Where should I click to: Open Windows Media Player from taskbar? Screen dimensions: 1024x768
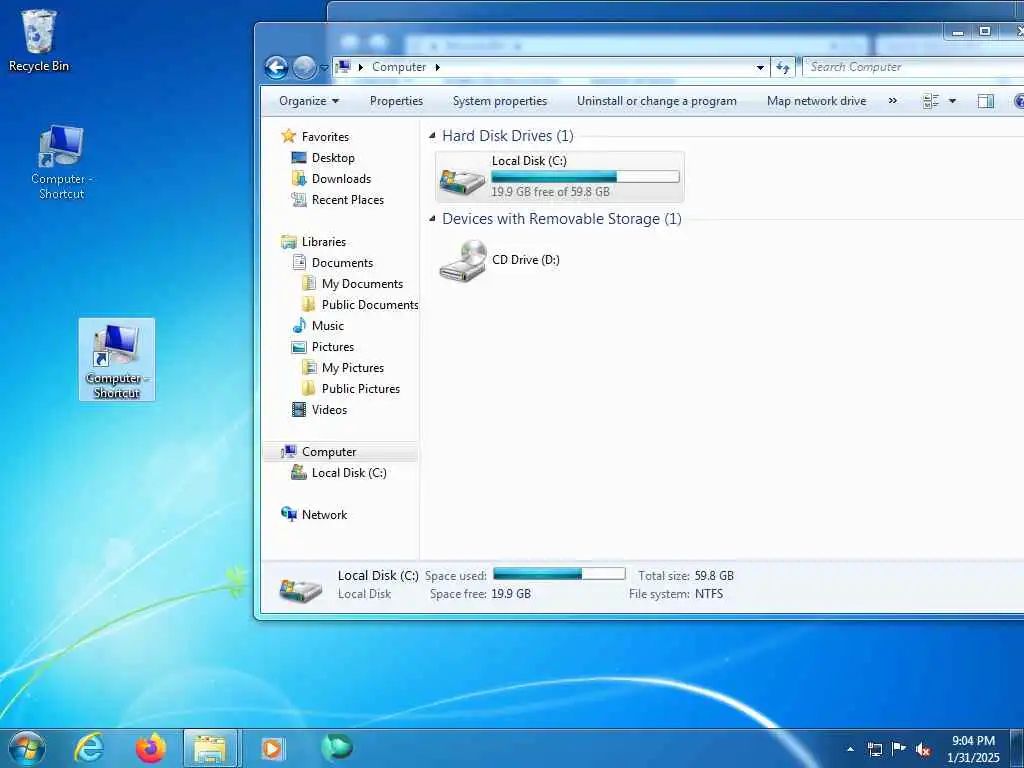coord(272,748)
